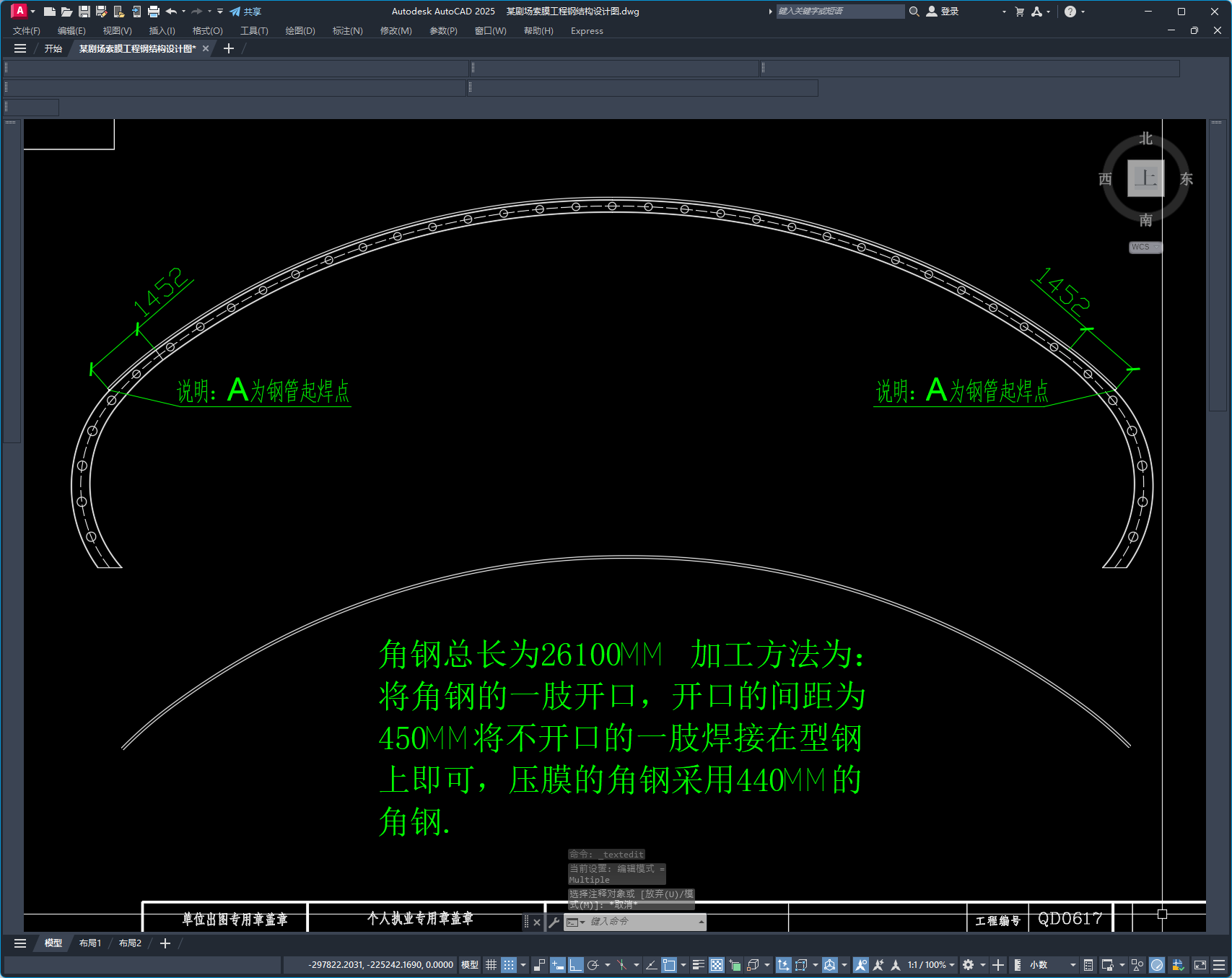Expand the undo history dropdown arrow
Screen dimensions: 1232x978
click(x=184, y=12)
